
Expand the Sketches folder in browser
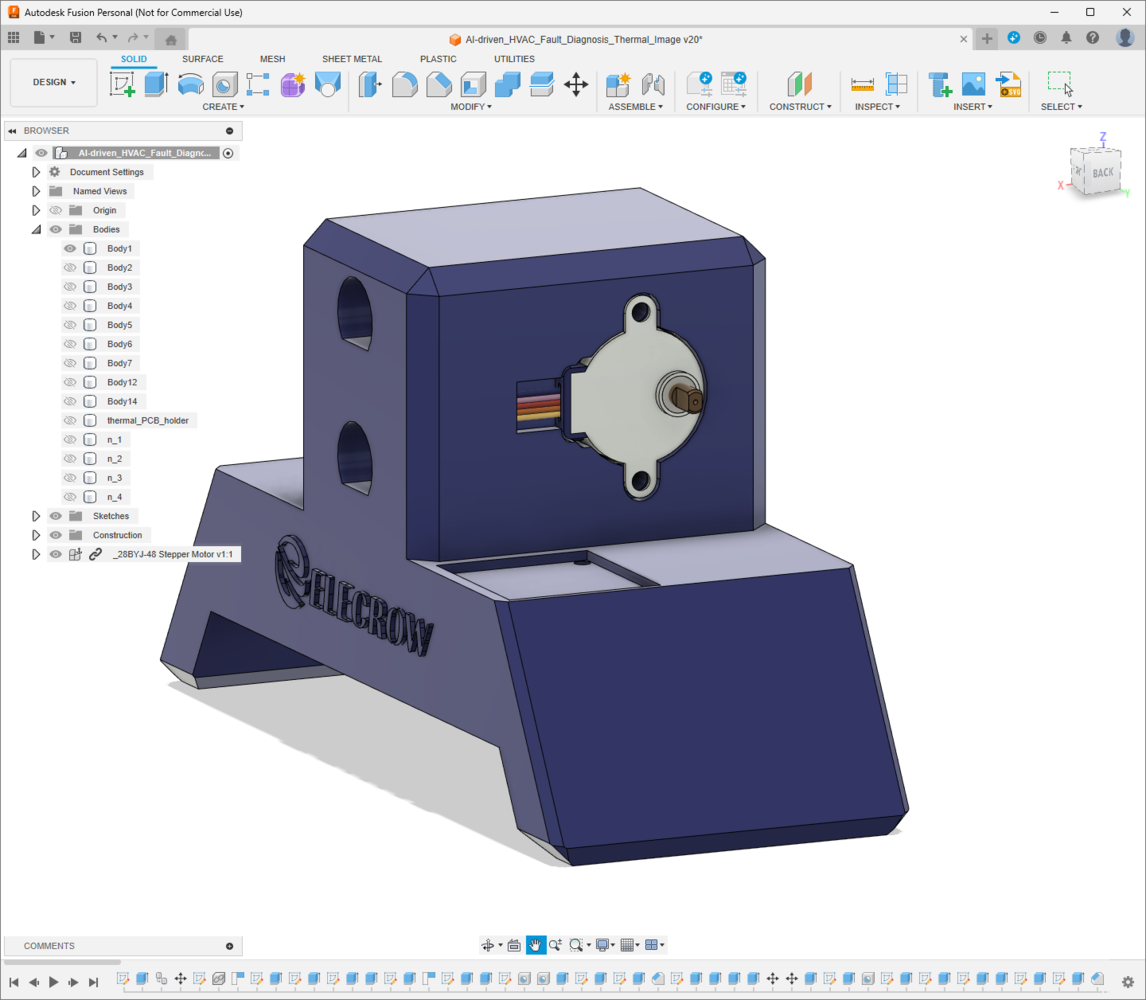36,517
